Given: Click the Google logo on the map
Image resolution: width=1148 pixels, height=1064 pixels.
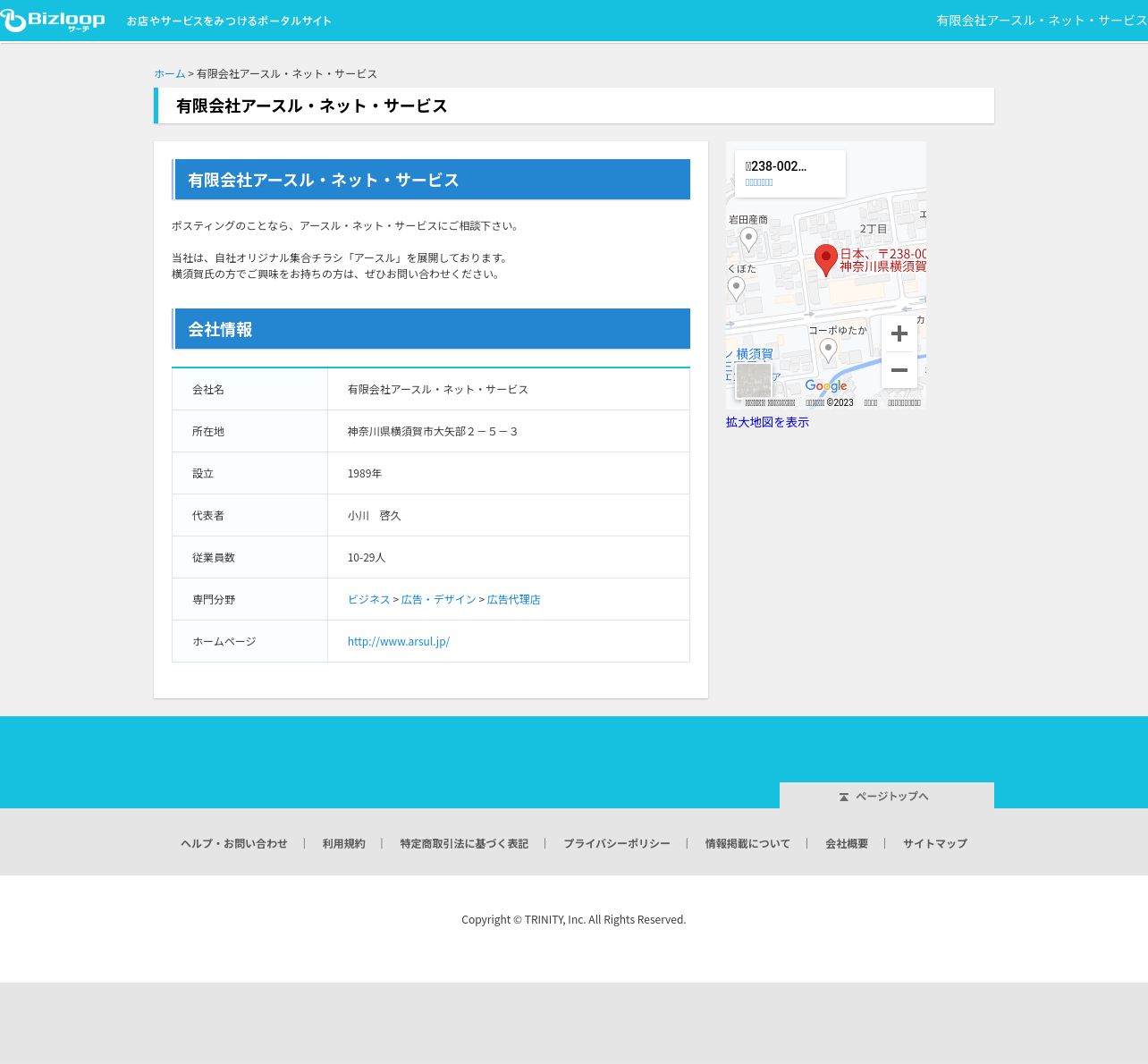Looking at the screenshot, I should coord(826,386).
